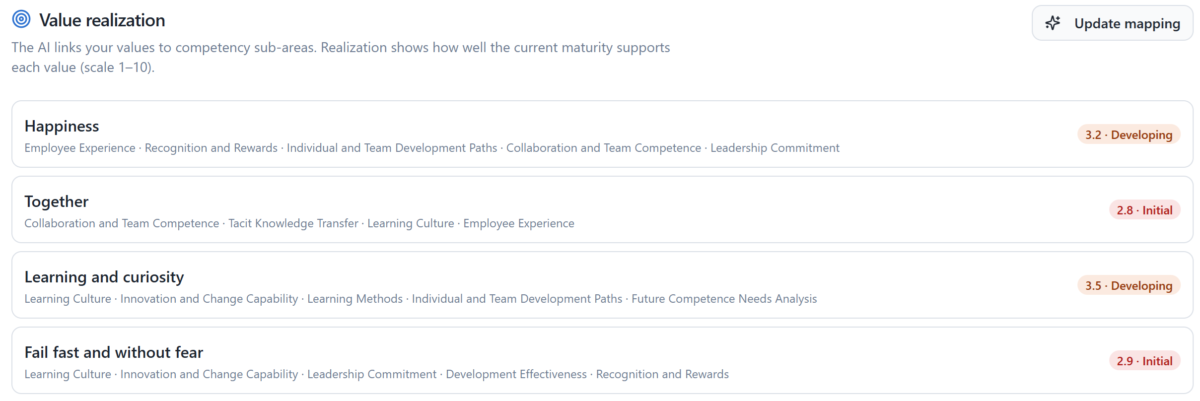Viewport: 1200px width, 401px height.
Task: Click the 2.8 · Initial badge
Action: pyautogui.click(x=1145, y=210)
